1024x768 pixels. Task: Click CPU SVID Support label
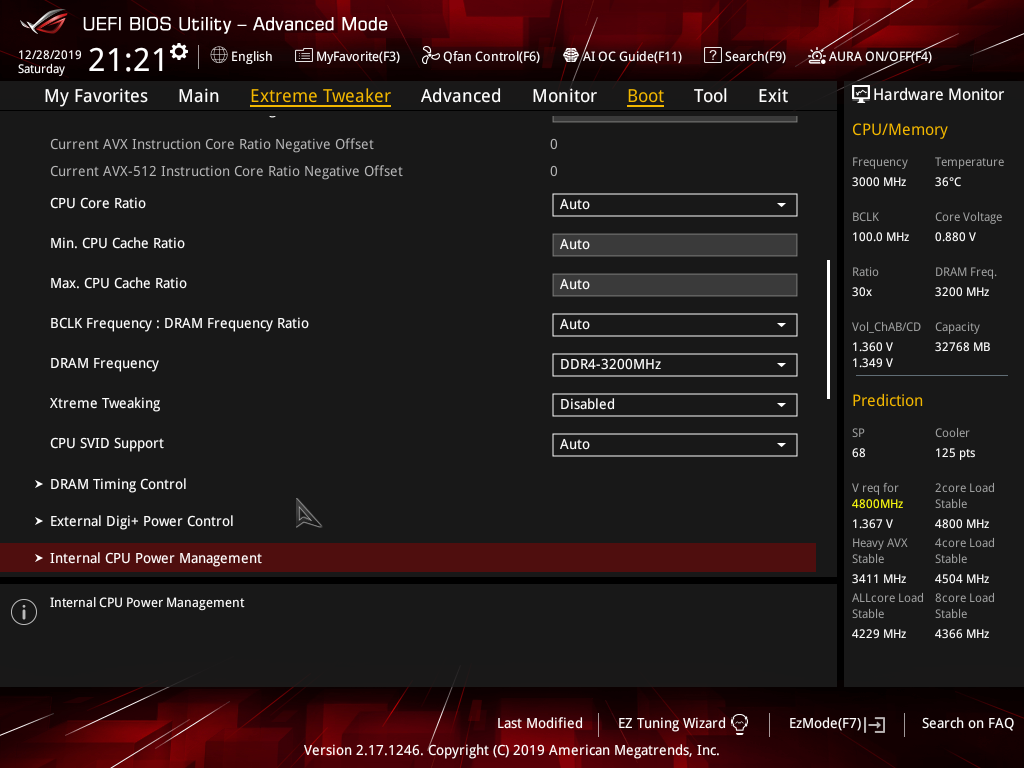[107, 443]
